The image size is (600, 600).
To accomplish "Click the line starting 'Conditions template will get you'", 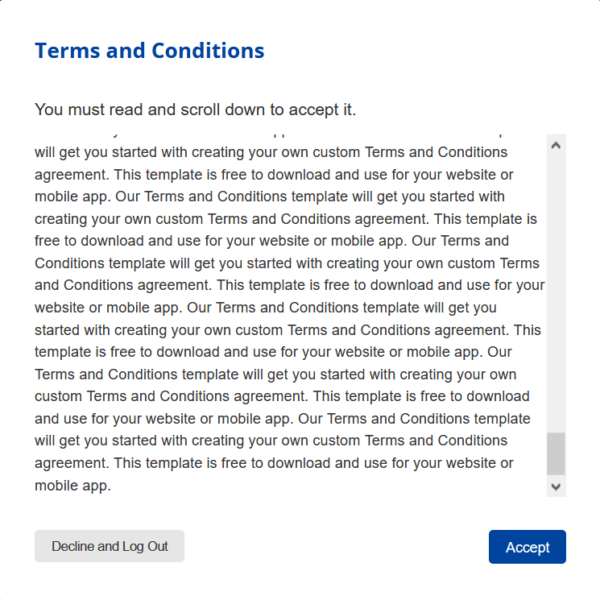I will tap(287, 263).
